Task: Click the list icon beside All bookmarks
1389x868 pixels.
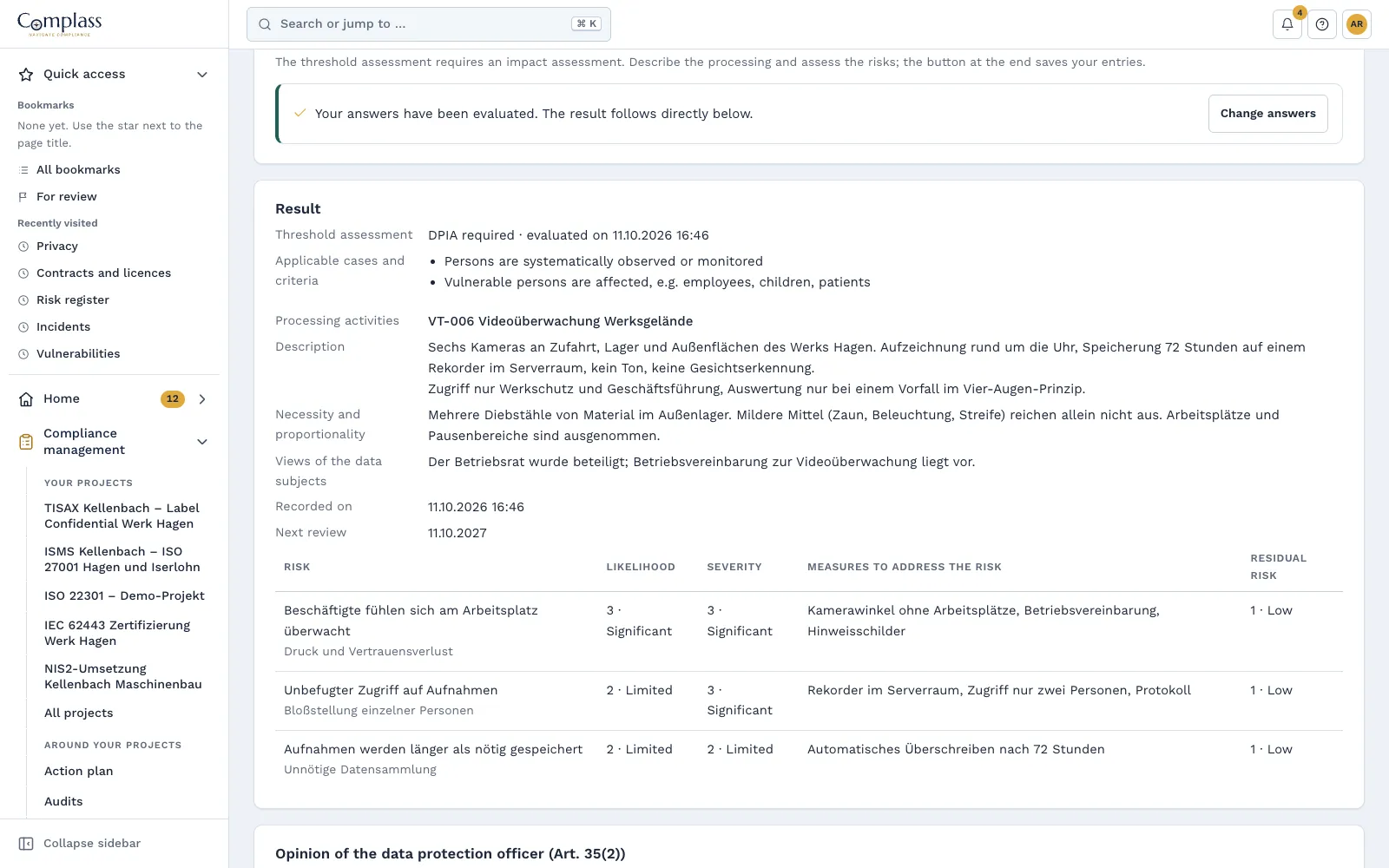Action: (x=23, y=170)
